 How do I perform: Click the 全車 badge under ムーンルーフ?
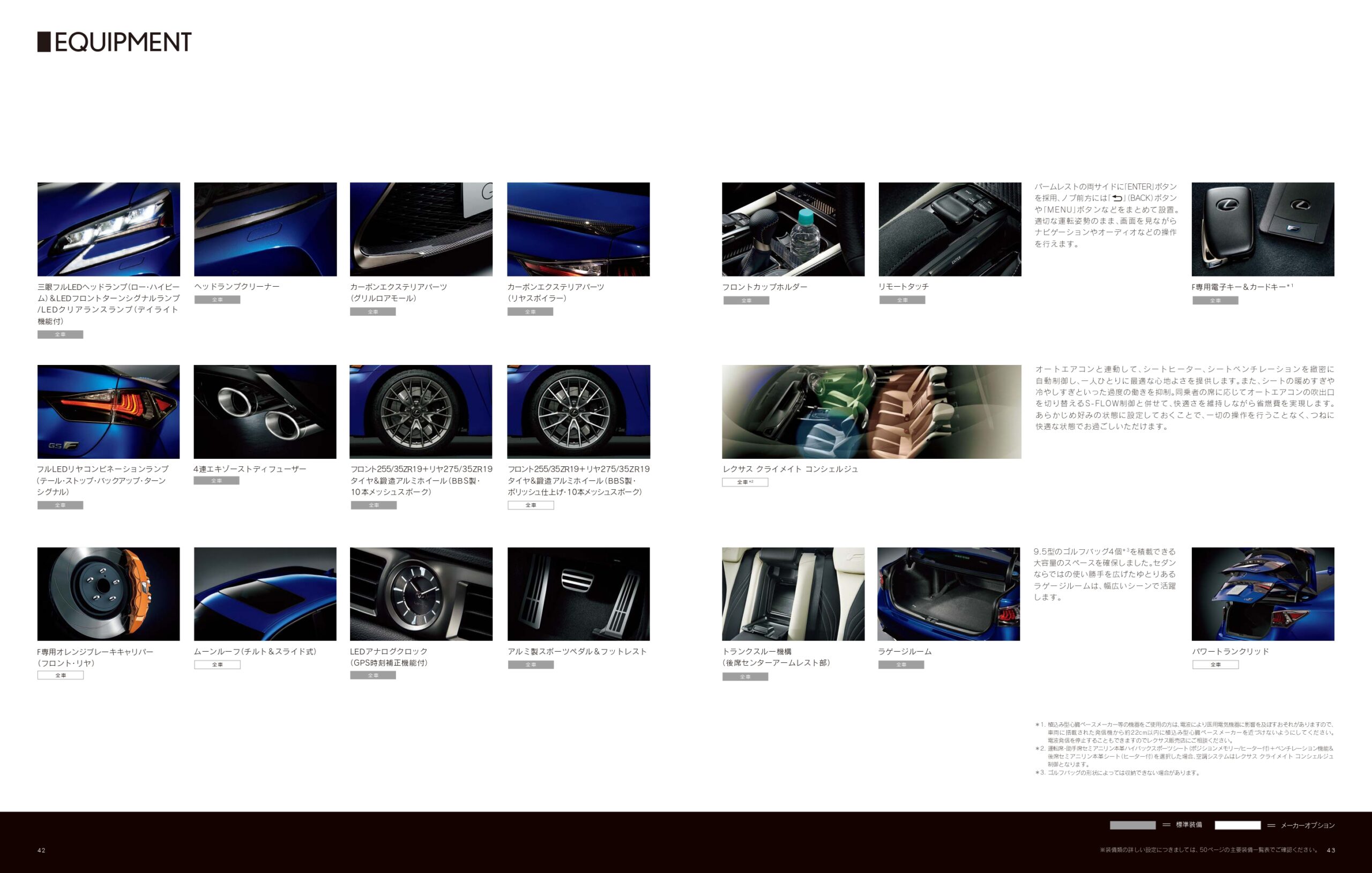(x=217, y=665)
